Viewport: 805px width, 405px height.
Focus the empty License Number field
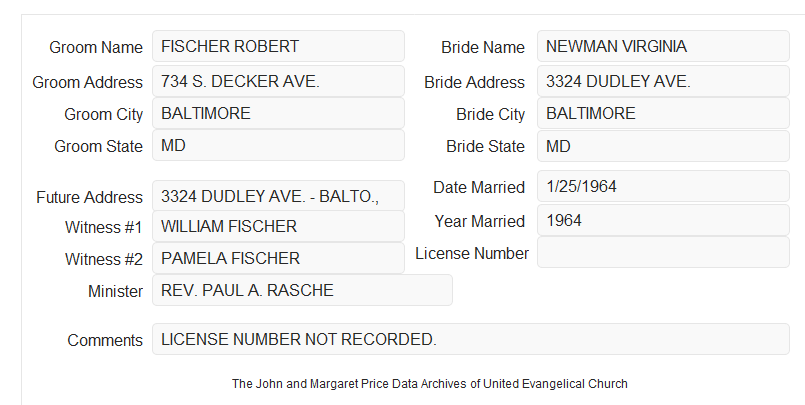tap(663, 252)
